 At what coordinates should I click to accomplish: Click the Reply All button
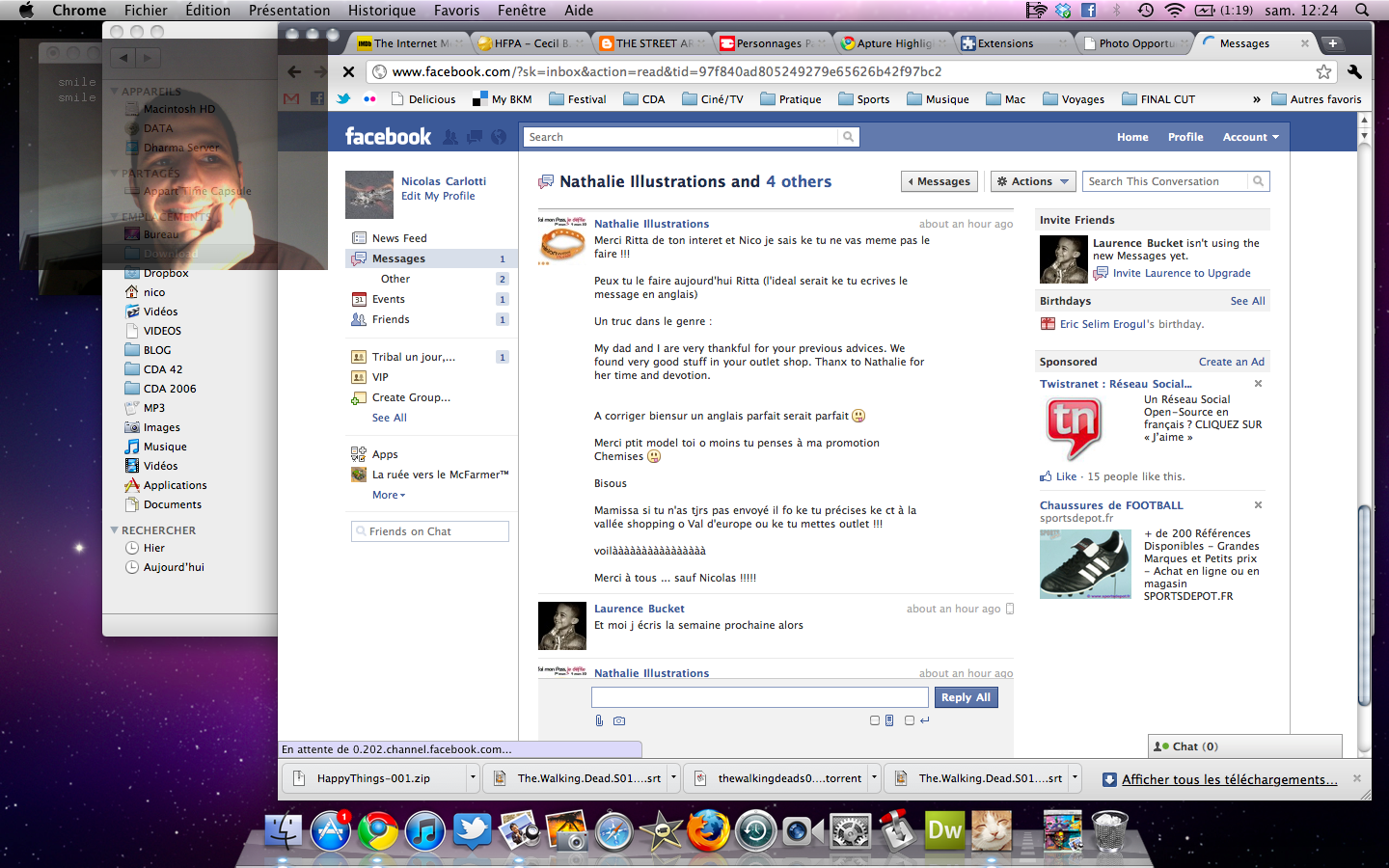click(966, 697)
